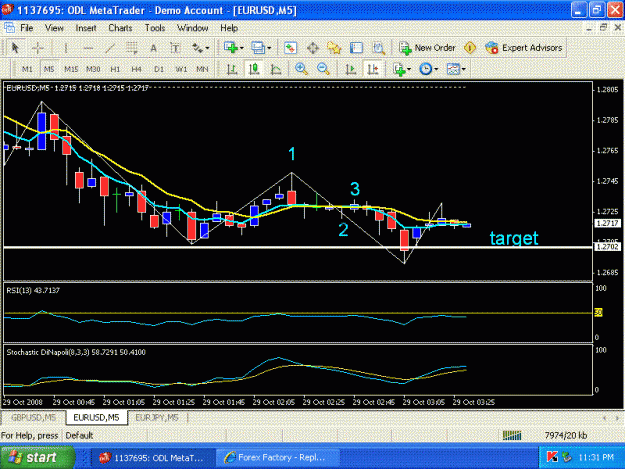Viewport: 625px width, 469px height.
Task: Open the Help menu
Action: pyautogui.click(x=229, y=28)
